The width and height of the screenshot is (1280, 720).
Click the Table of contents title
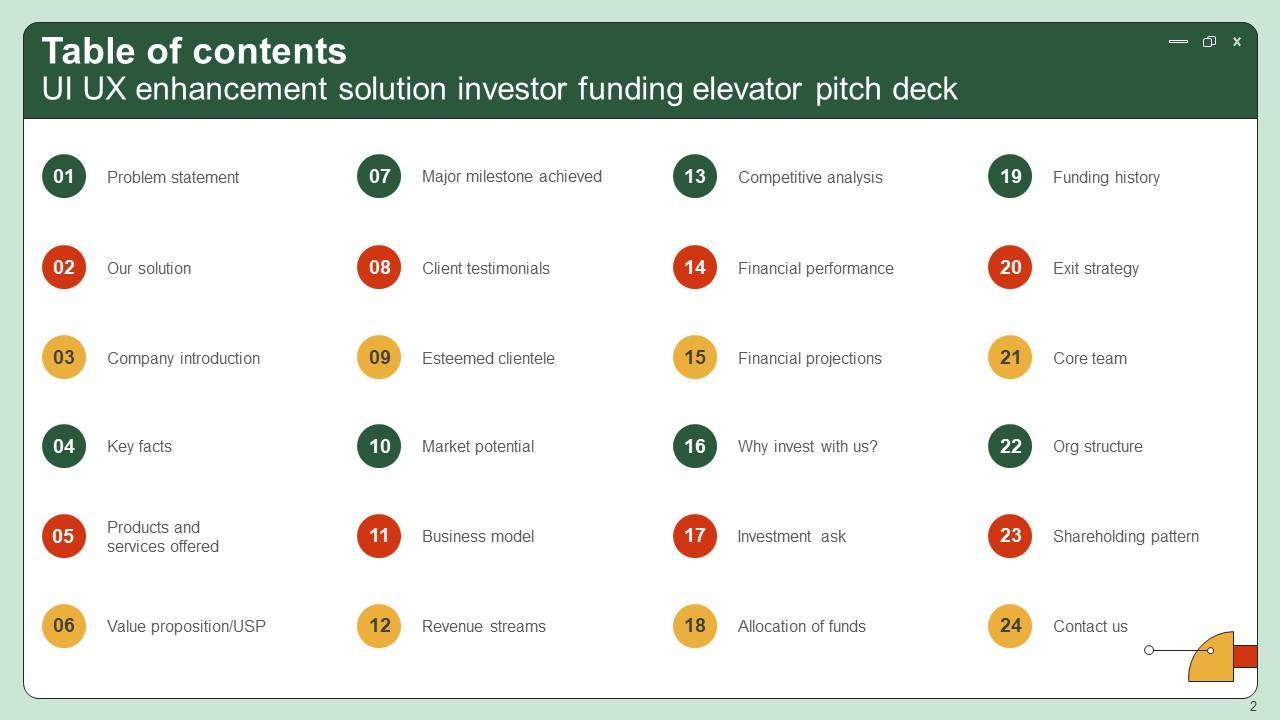[x=194, y=51]
